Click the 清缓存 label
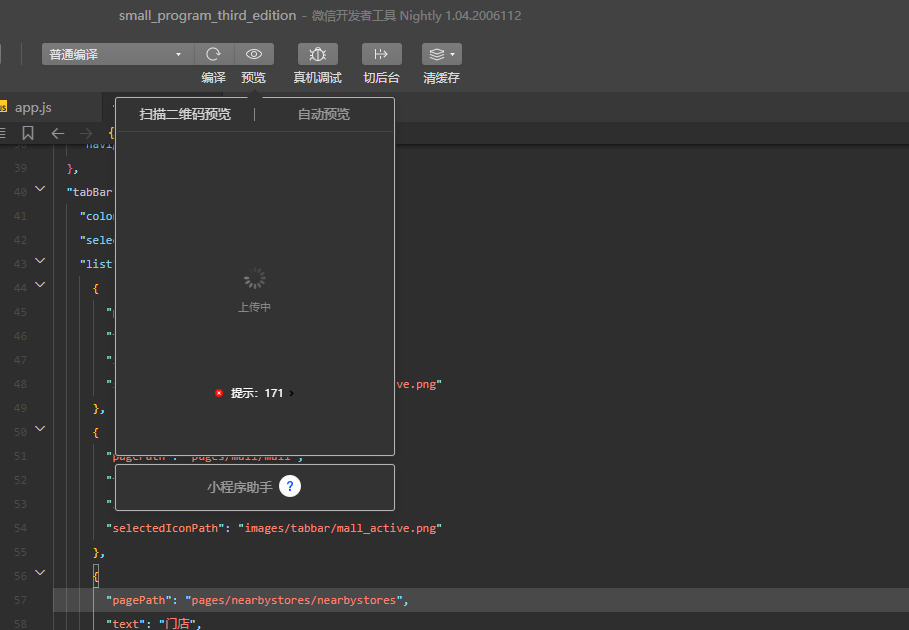The height and width of the screenshot is (630, 909). [441, 78]
